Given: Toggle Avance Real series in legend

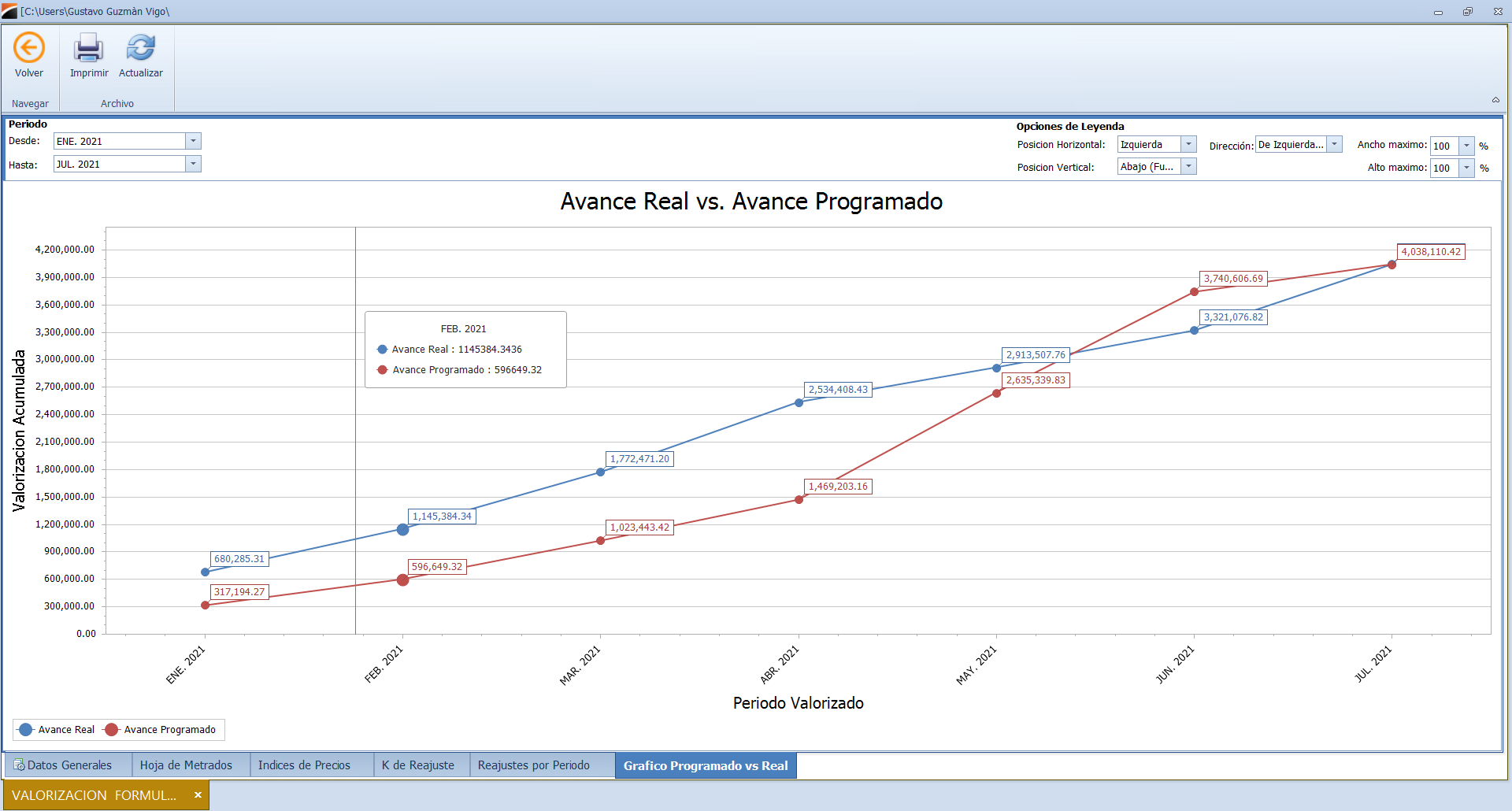Looking at the screenshot, I should click(x=57, y=730).
